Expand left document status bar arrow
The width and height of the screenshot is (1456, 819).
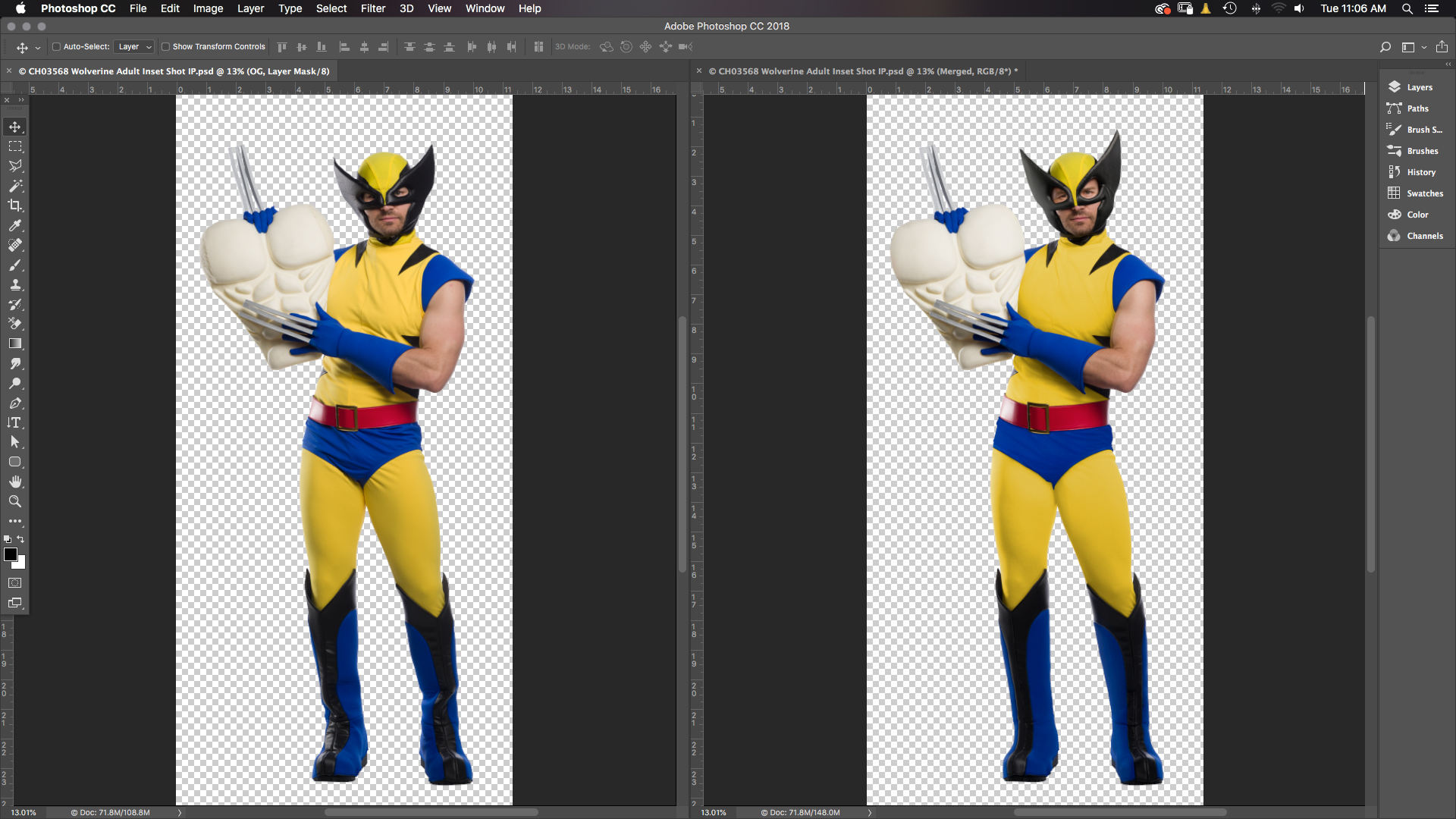(180, 812)
